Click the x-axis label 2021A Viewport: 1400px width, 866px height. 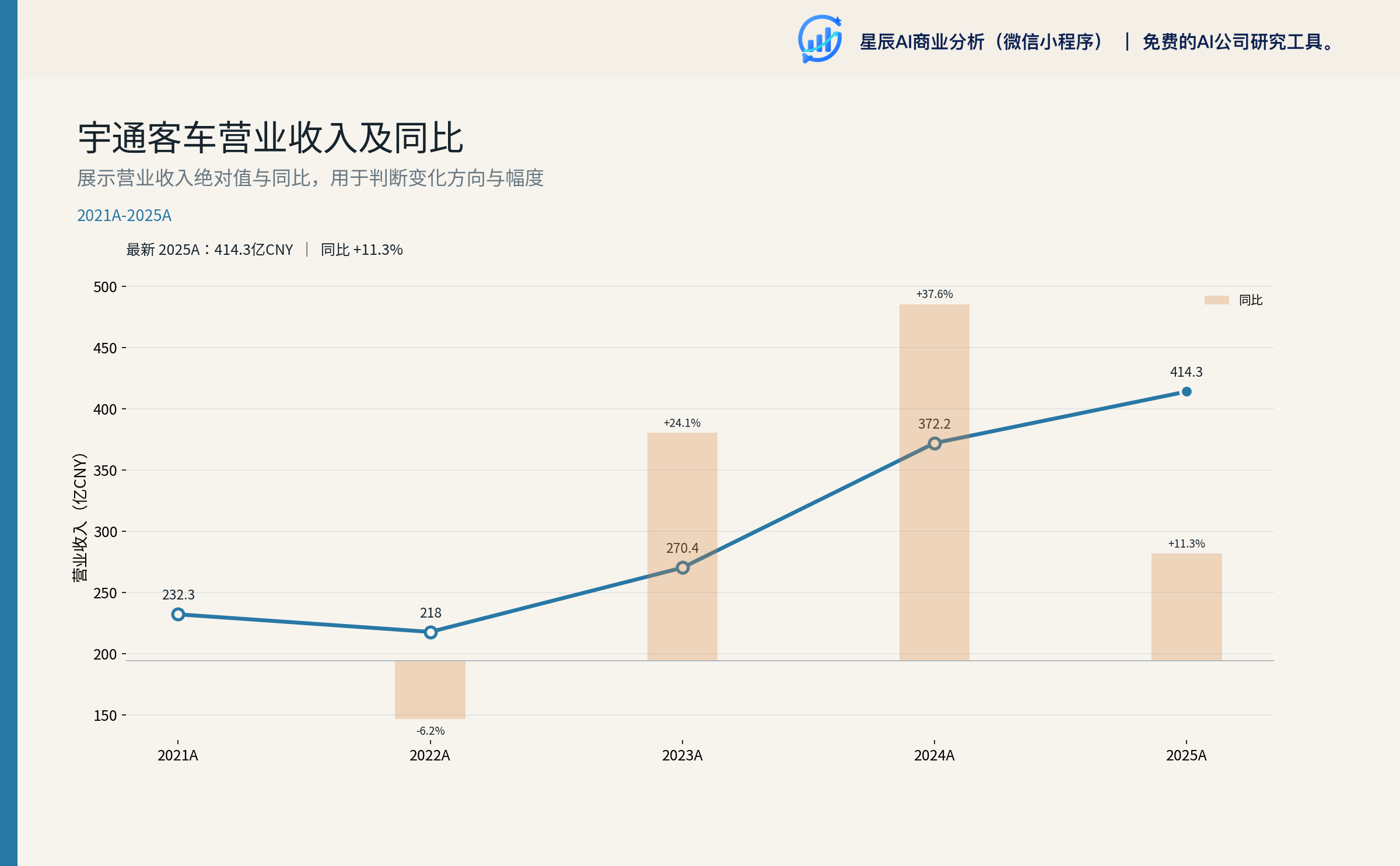(x=178, y=756)
